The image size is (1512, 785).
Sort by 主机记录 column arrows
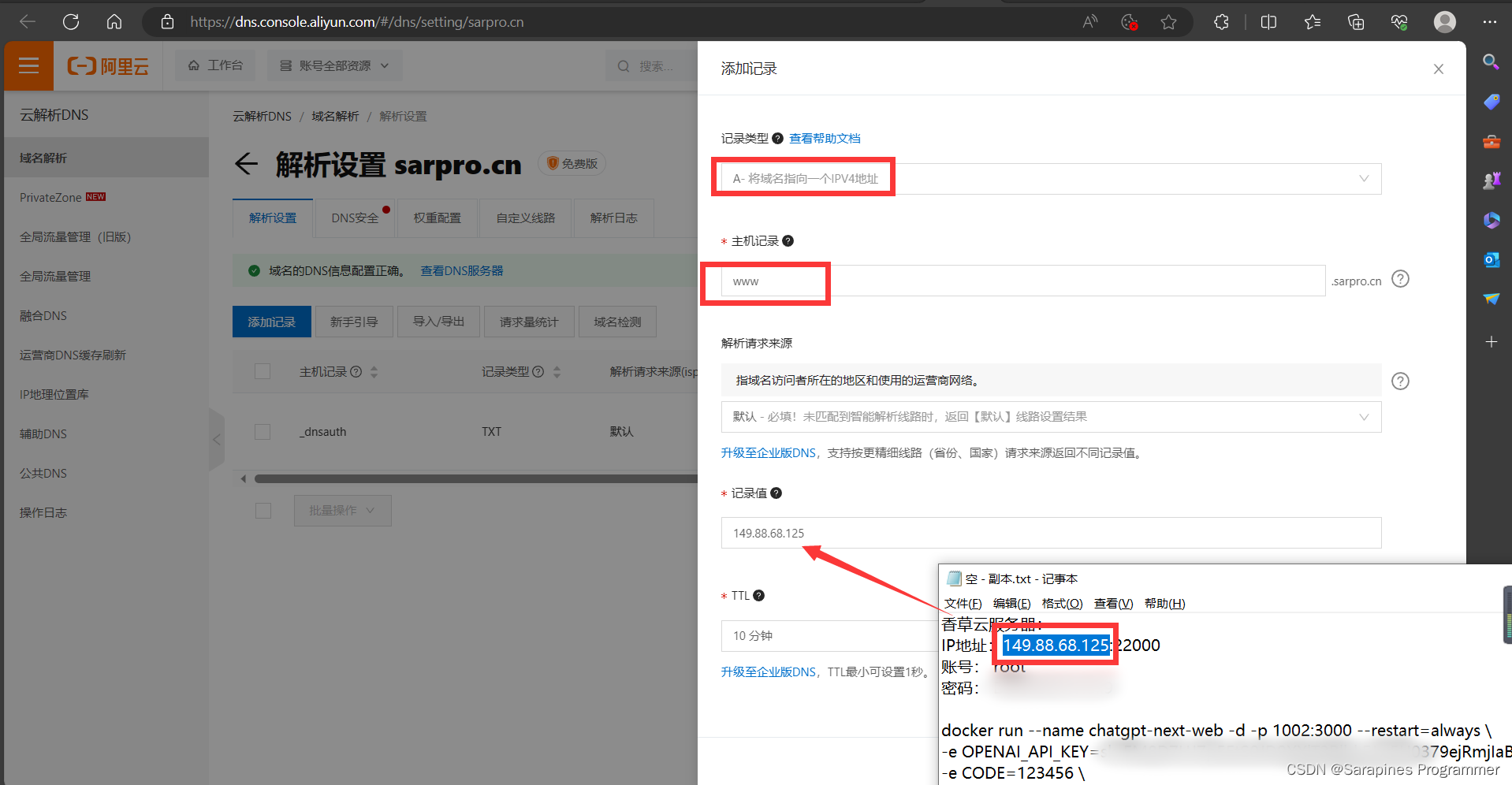click(x=374, y=372)
